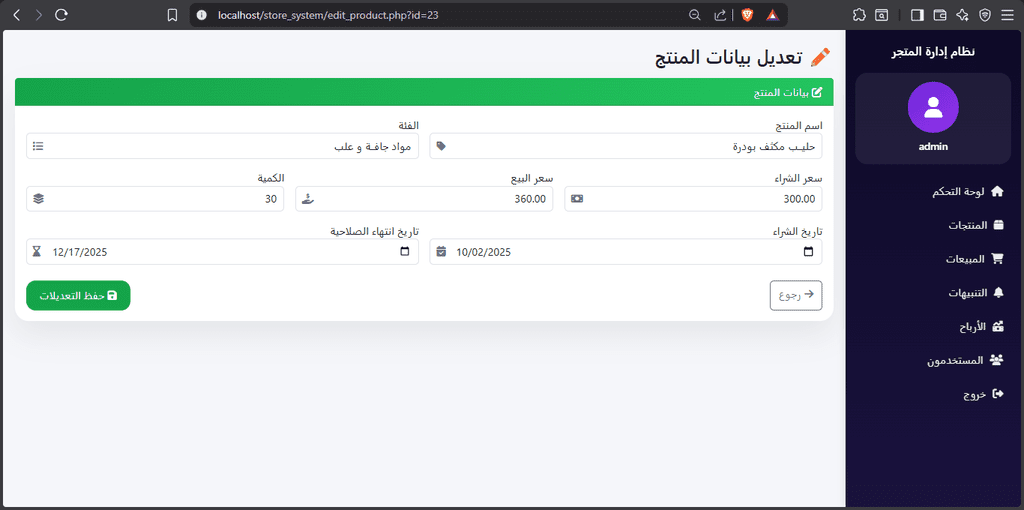The width and height of the screenshot is (1024, 510).
Task: Click the zoom magnifier icon in address bar
Action: pyautogui.click(x=695, y=15)
